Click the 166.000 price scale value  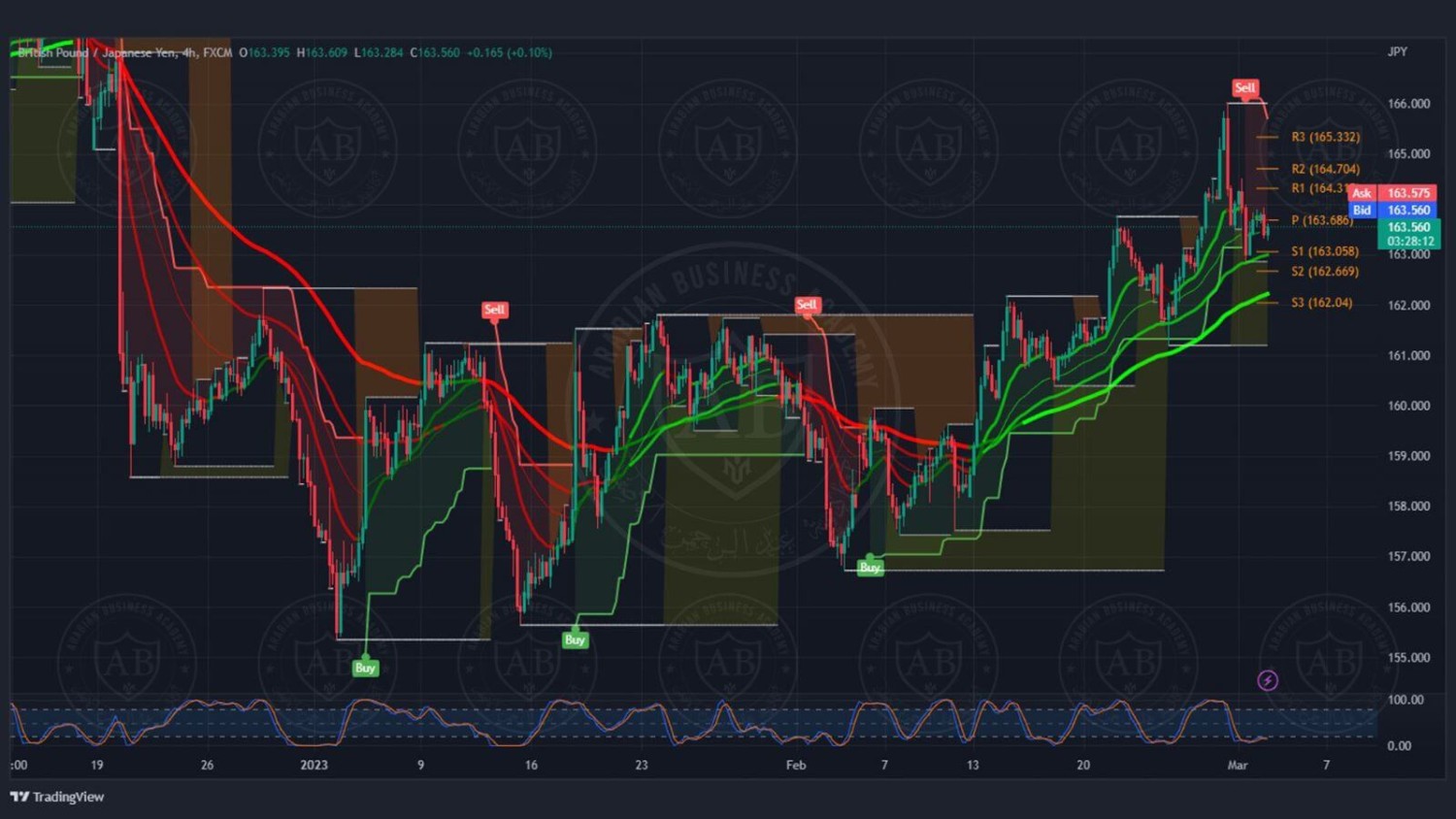[1408, 104]
